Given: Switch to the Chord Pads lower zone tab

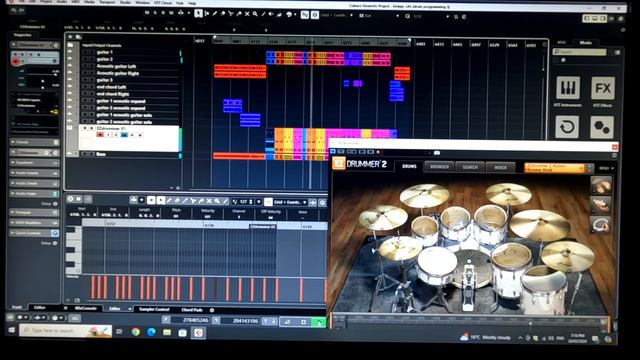Looking at the screenshot, I should [192, 310].
